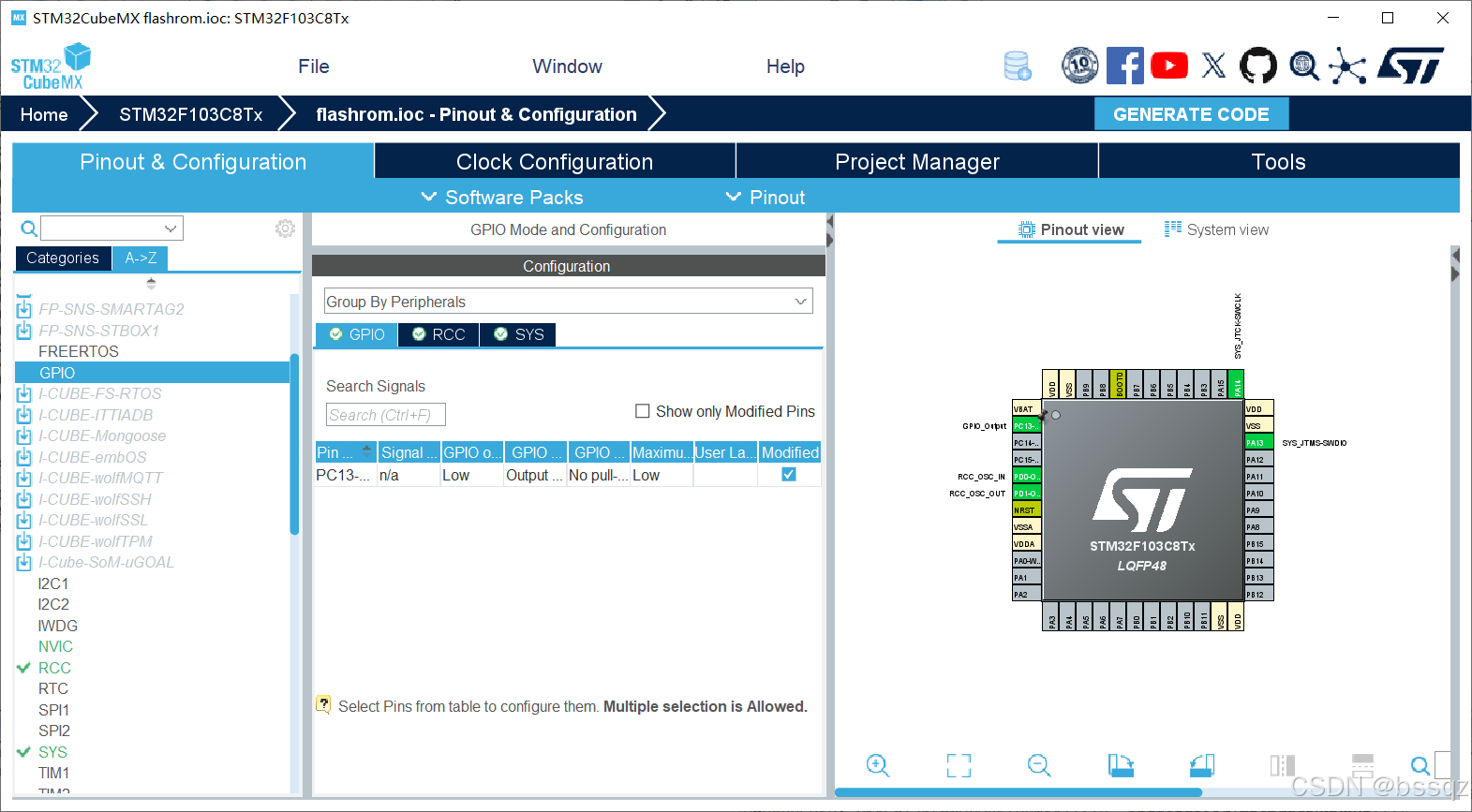The image size is (1472, 812).
Task: Enable Show only Modified Pins checkbox
Action: point(643,411)
